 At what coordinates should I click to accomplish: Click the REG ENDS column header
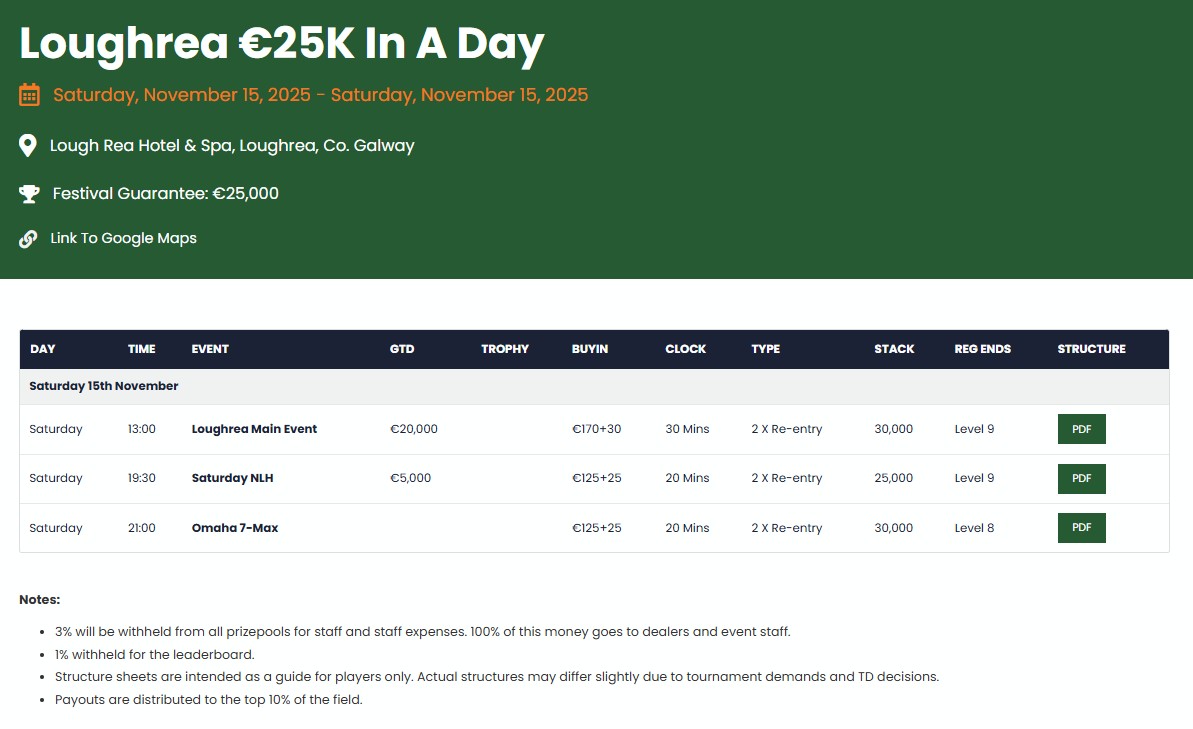(x=982, y=349)
